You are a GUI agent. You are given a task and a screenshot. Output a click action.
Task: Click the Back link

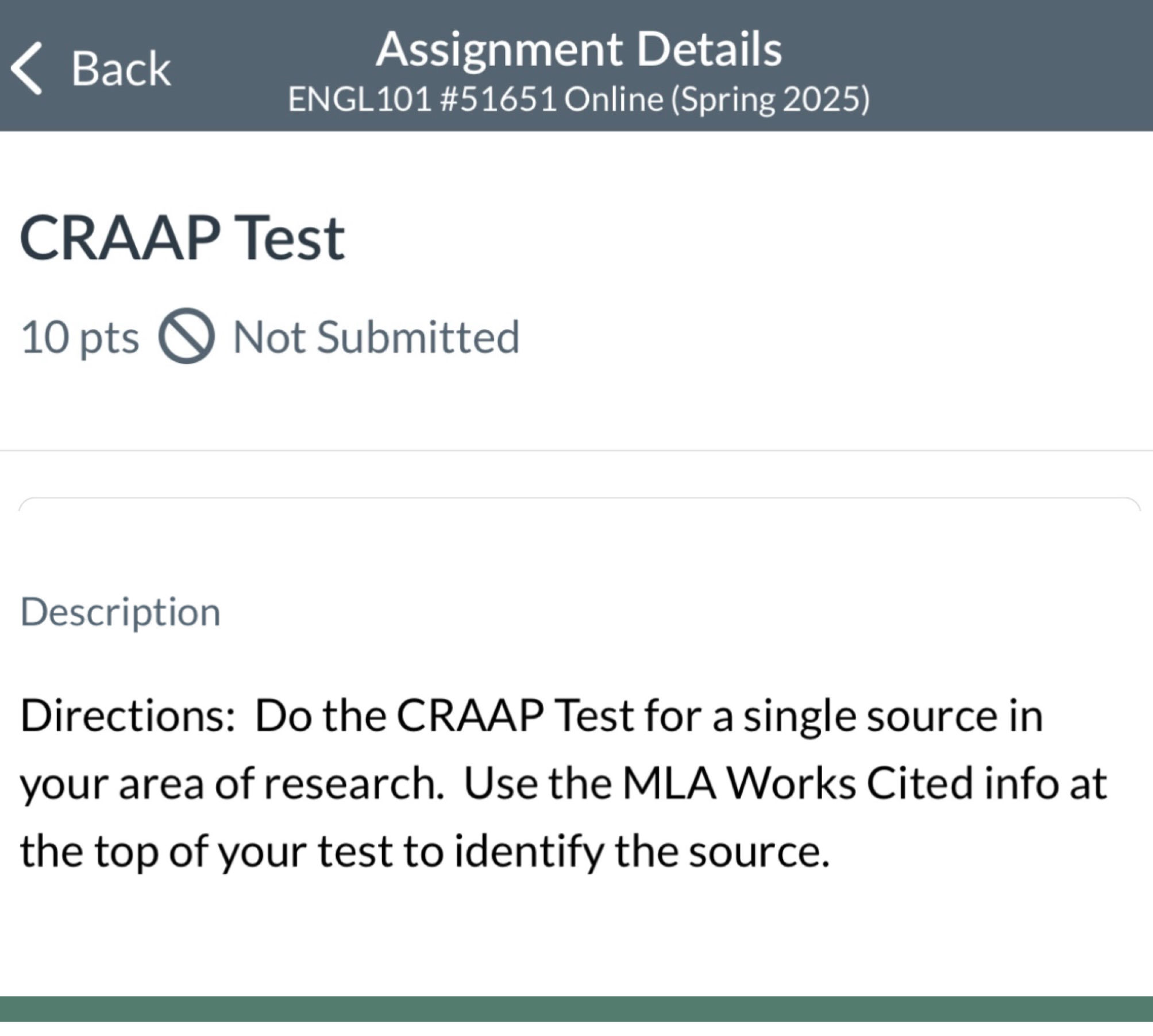point(121,69)
